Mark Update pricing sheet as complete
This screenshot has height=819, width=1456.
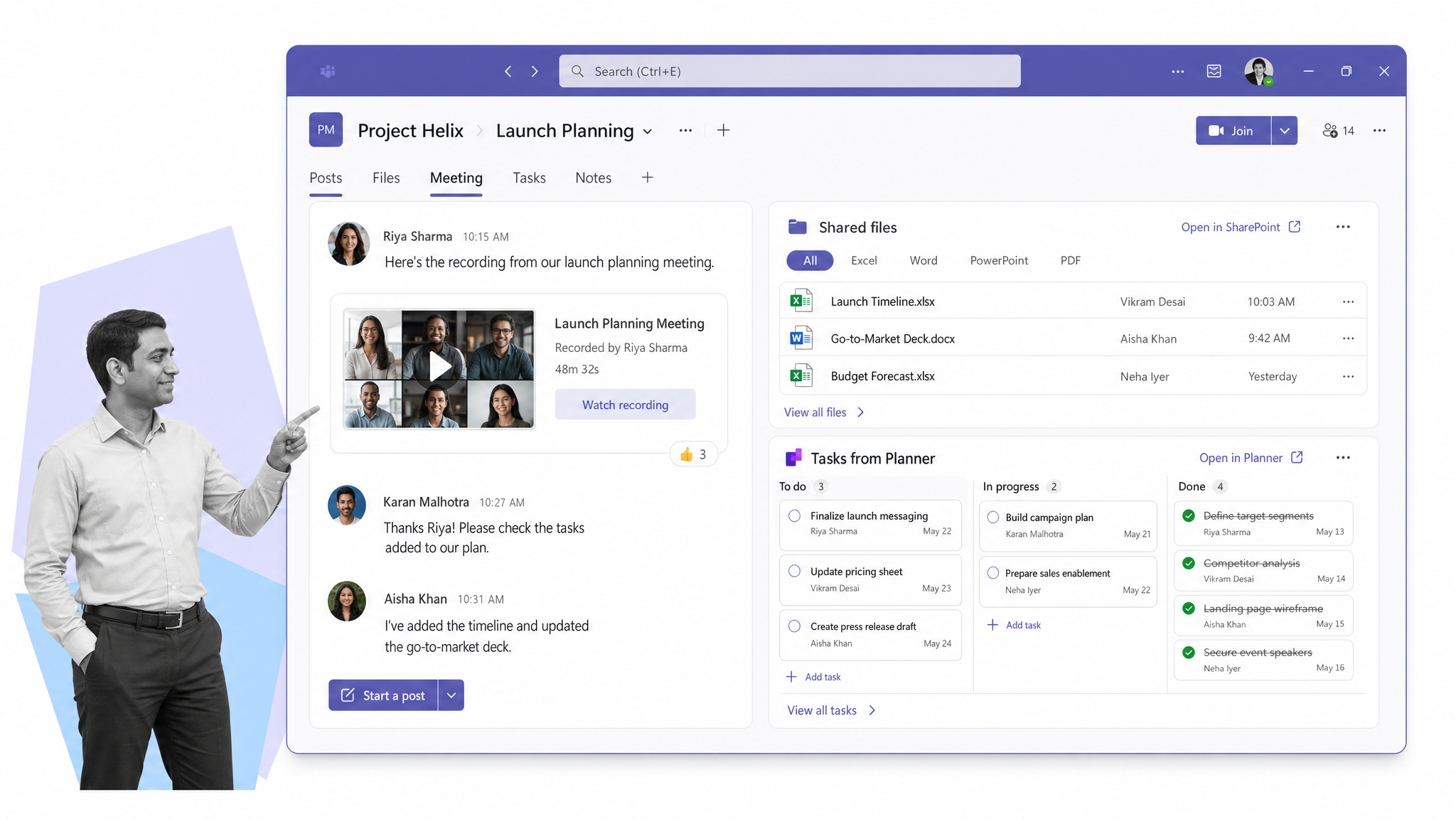coord(795,571)
